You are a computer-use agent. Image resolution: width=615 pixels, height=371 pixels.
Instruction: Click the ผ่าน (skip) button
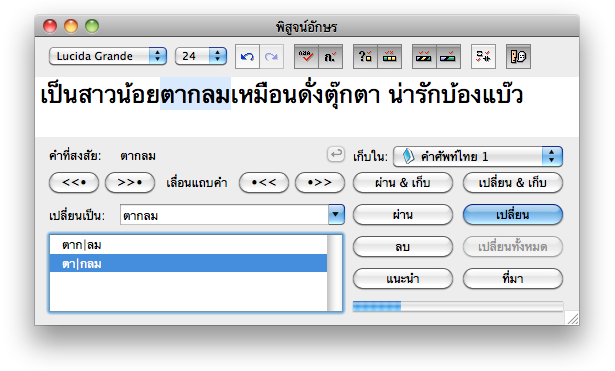[x=403, y=215]
